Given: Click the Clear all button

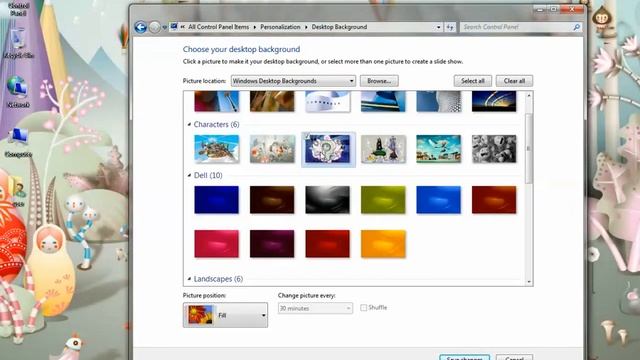Looking at the screenshot, I should 514,81.
